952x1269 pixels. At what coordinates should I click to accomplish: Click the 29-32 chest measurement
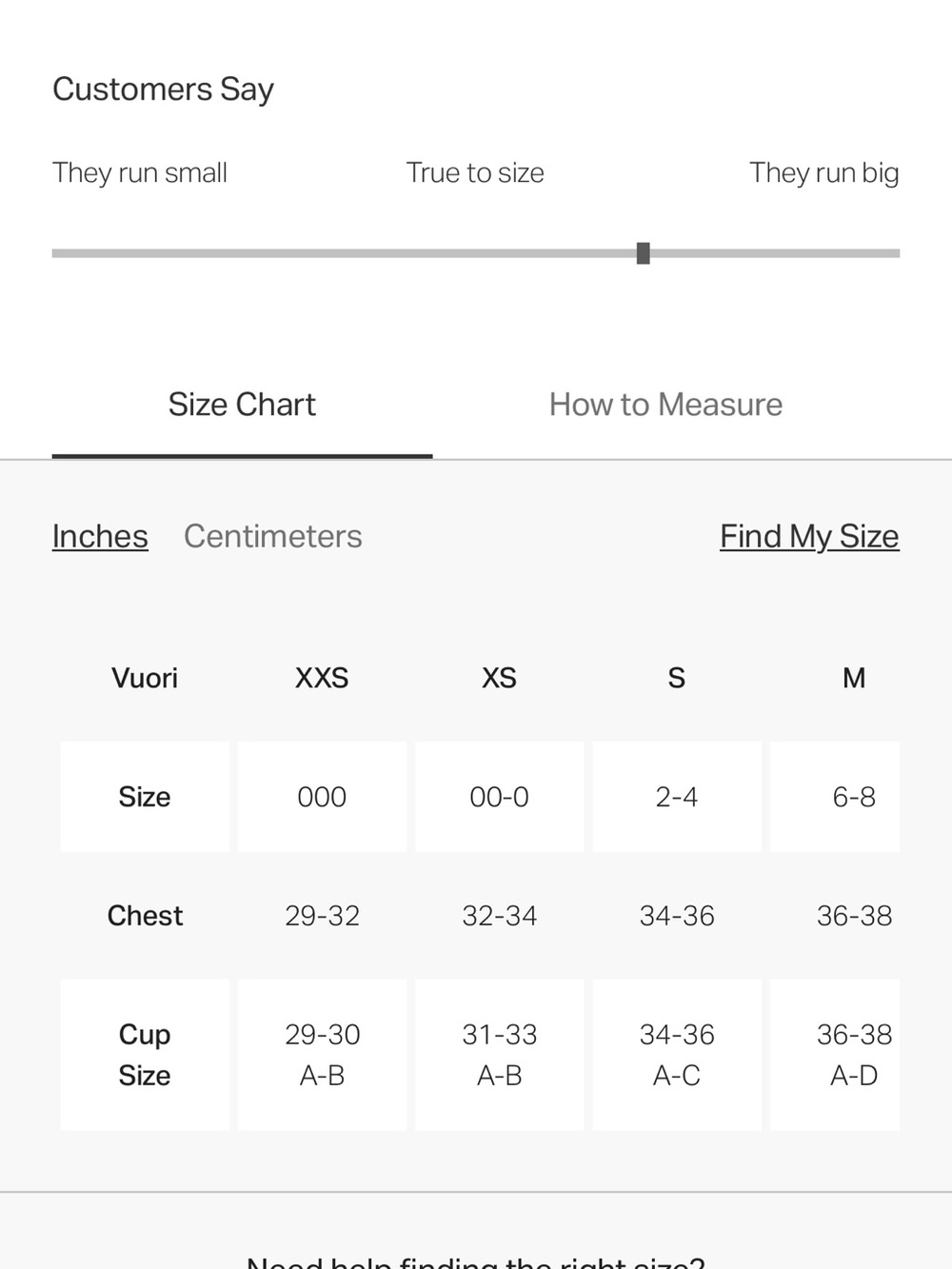pos(322,916)
